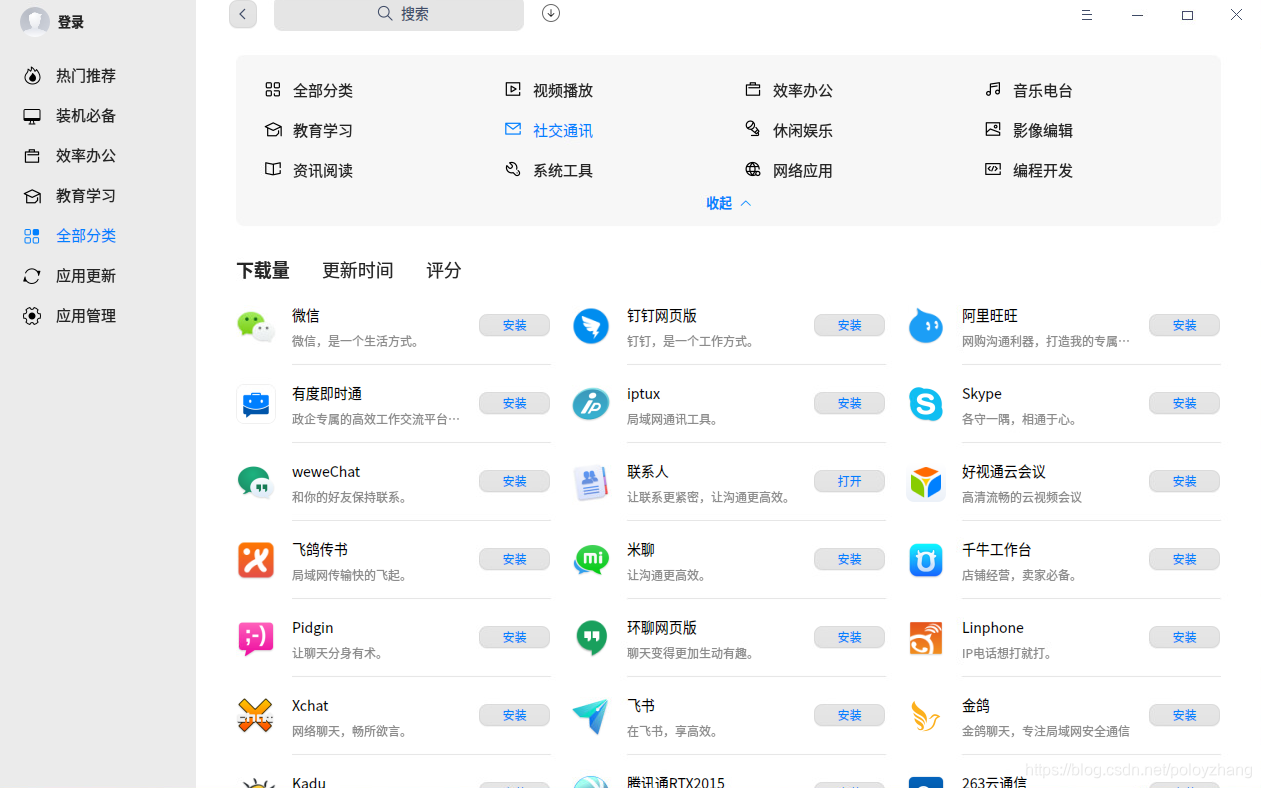The height and width of the screenshot is (788, 1261).
Task: Open the hamburger menu in title bar
Action: pos(1087,15)
